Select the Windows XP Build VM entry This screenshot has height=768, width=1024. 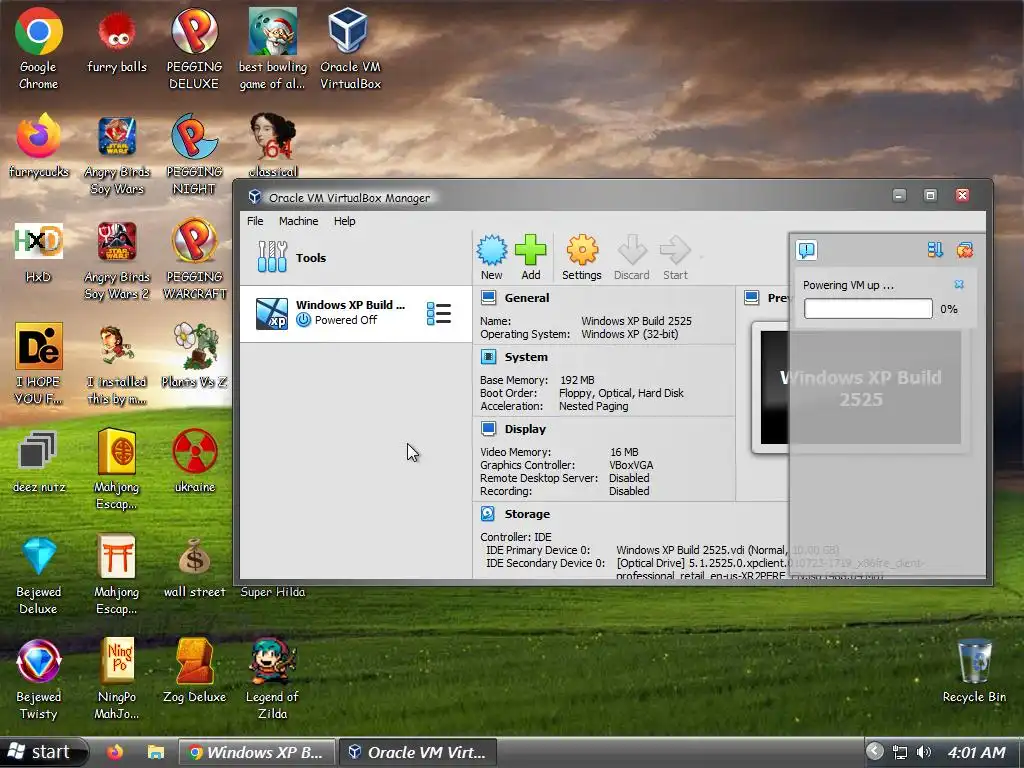[356, 313]
